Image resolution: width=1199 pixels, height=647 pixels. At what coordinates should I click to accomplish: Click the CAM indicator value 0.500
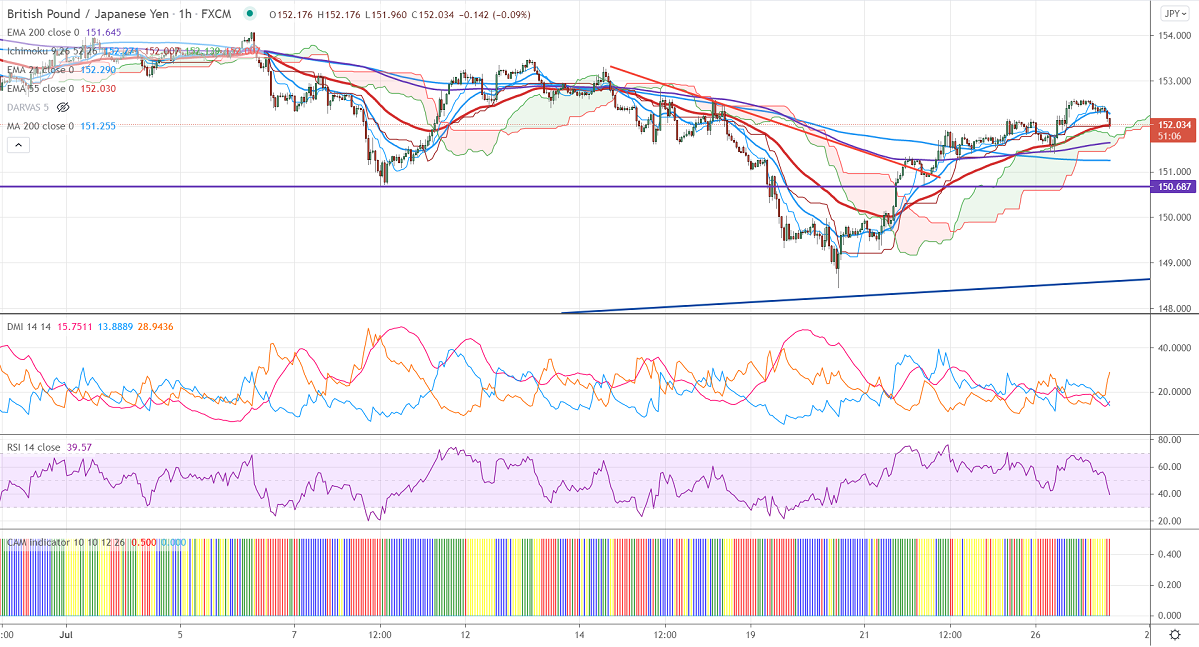pos(144,542)
